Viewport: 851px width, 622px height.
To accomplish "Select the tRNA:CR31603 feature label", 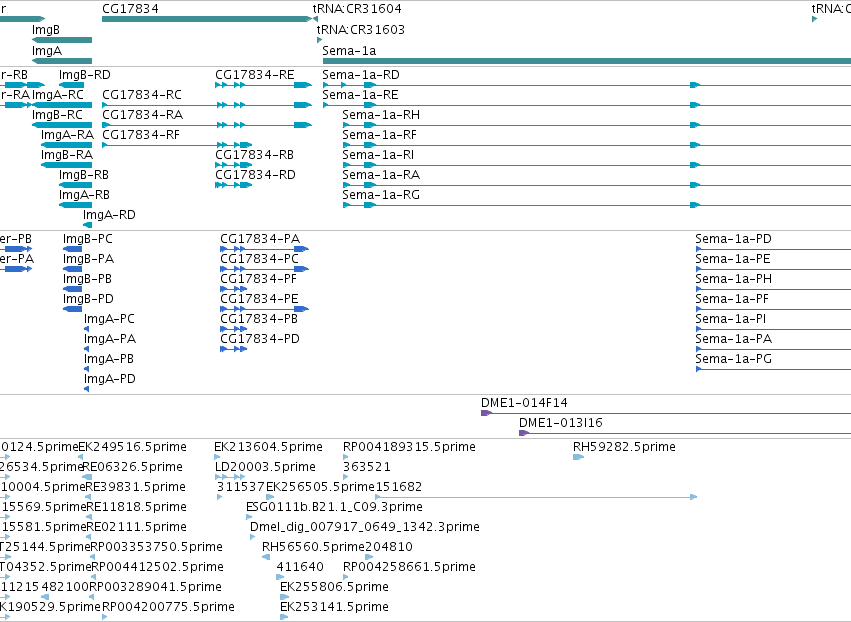I will pyautogui.click(x=360, y=29).
